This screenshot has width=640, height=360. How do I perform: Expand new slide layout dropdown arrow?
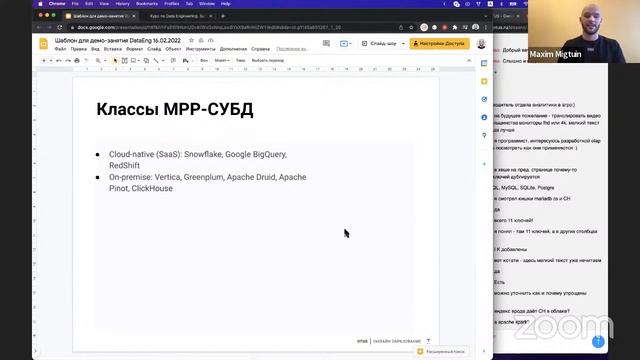(x=51, y=60)
